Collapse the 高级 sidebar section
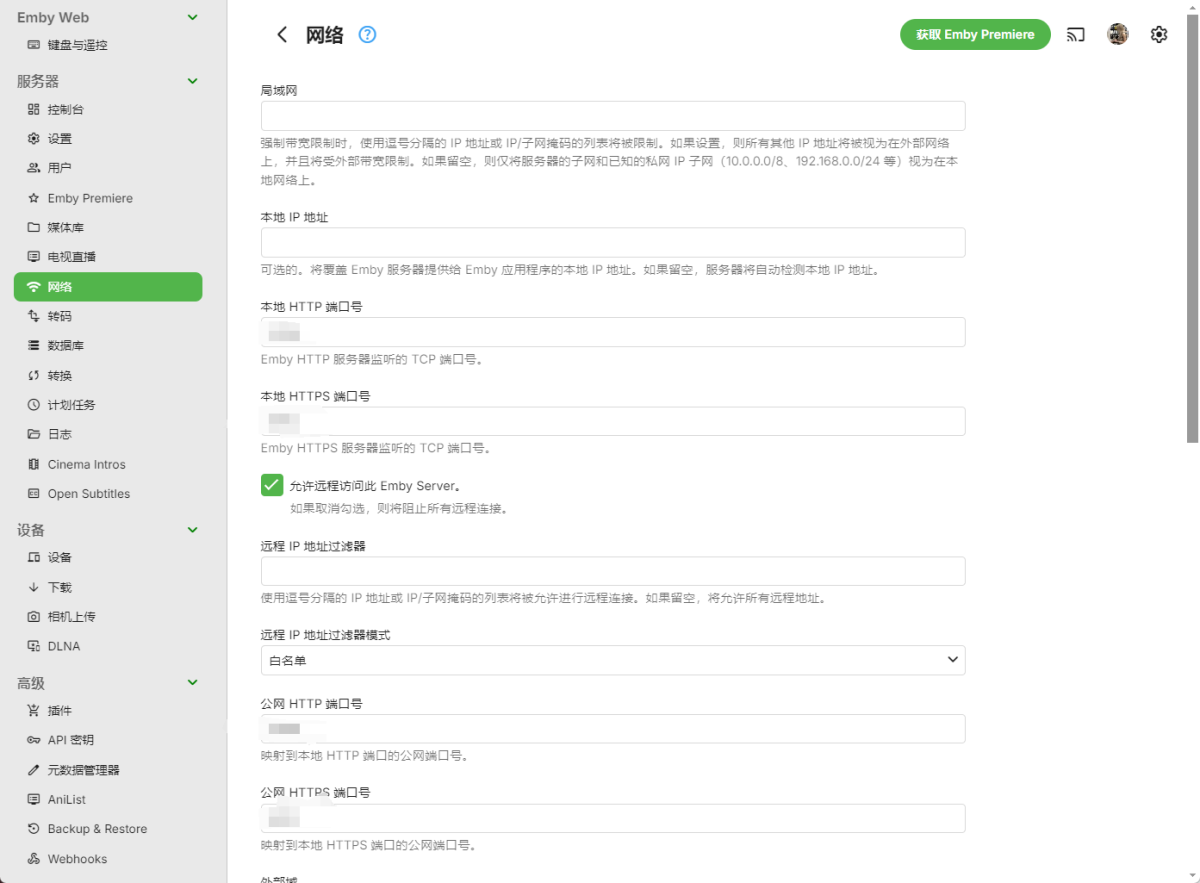The height and width of the screenshot is (883, 1200). (x=191, y=682)
